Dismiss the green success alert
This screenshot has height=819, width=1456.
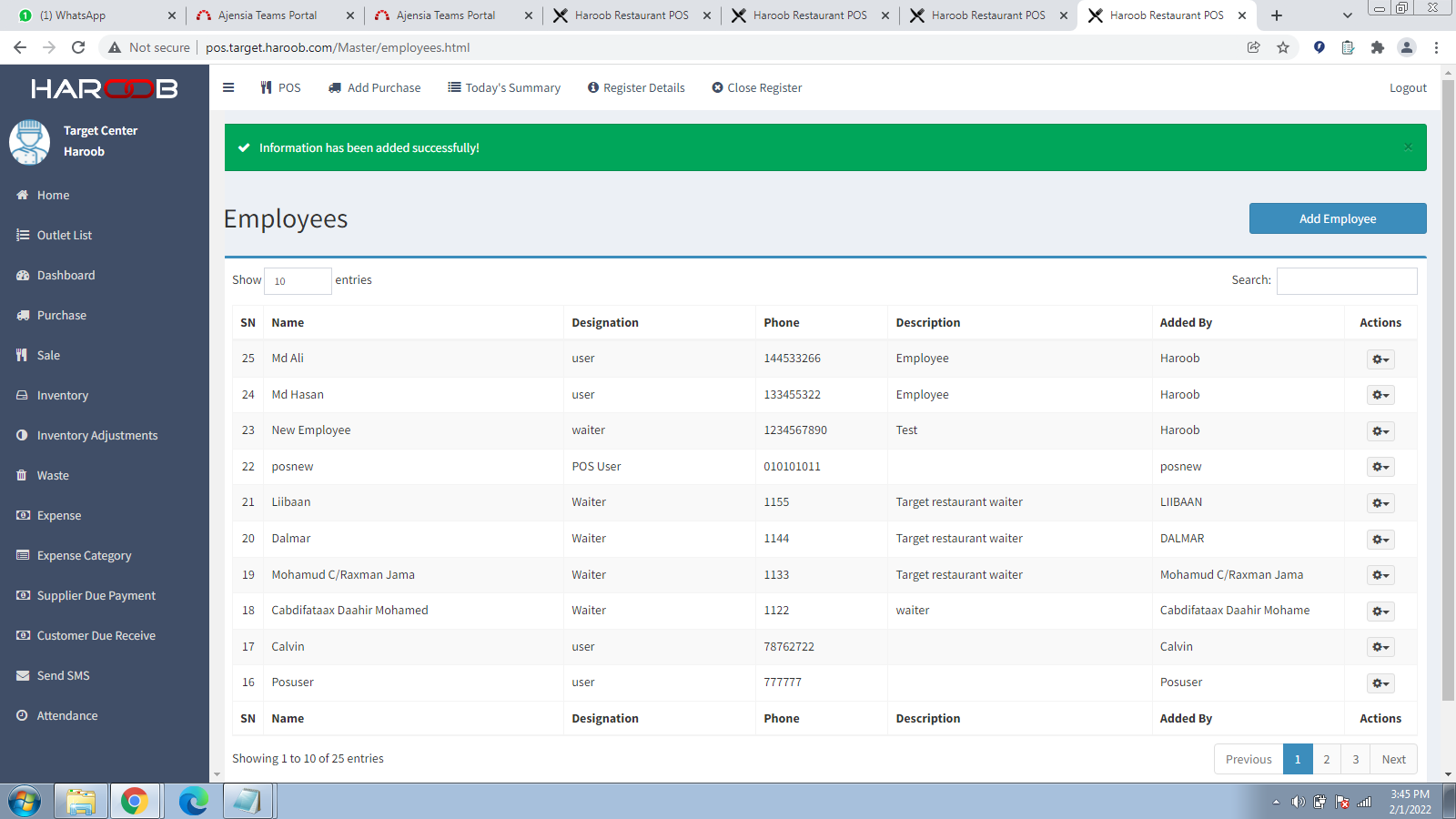point(1408,147)
